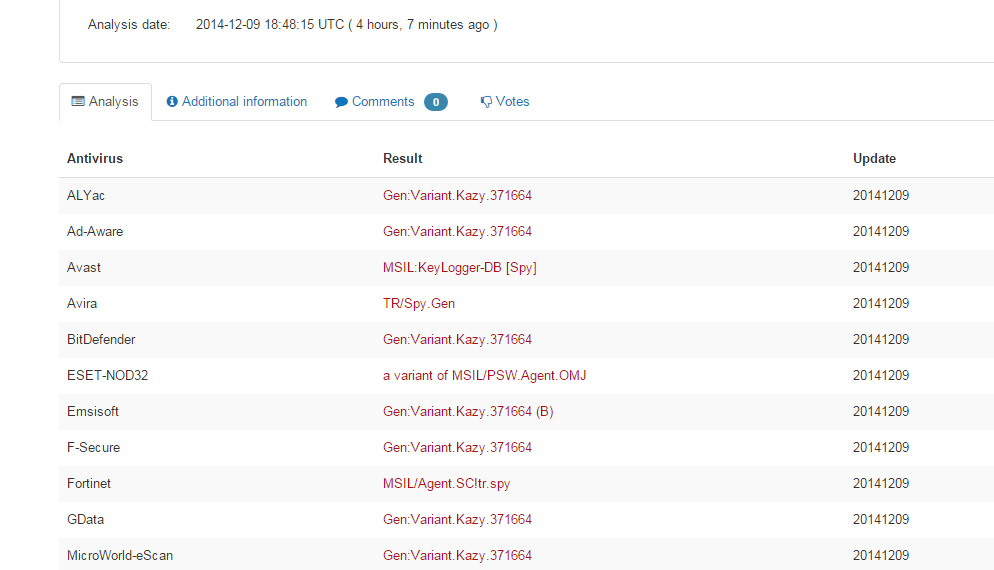Viewport: 994px width, 570px height.
Task: Click the Analysis date label
Action: (129, 25)
